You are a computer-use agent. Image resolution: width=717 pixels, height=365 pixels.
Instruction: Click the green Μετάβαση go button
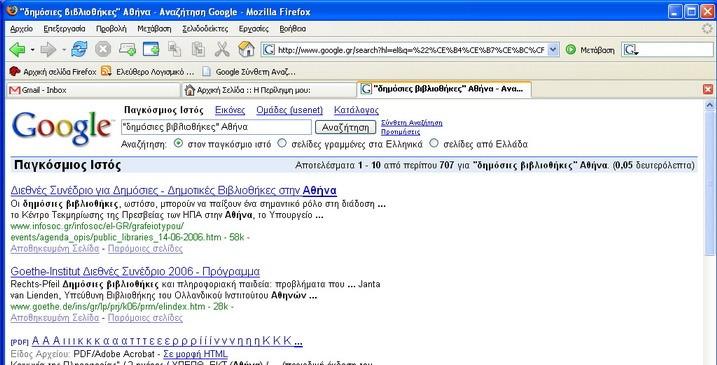(x=590, y=50)
